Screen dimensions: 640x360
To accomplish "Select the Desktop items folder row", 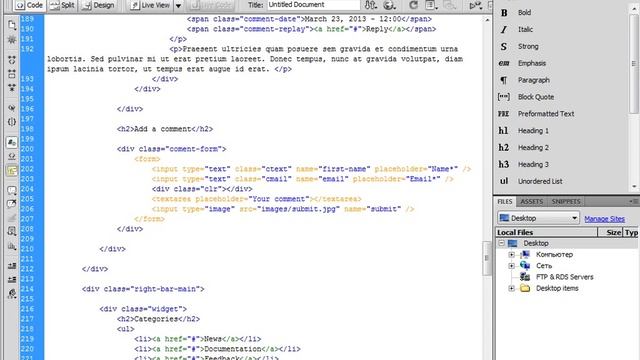I will tap(557, 289).
